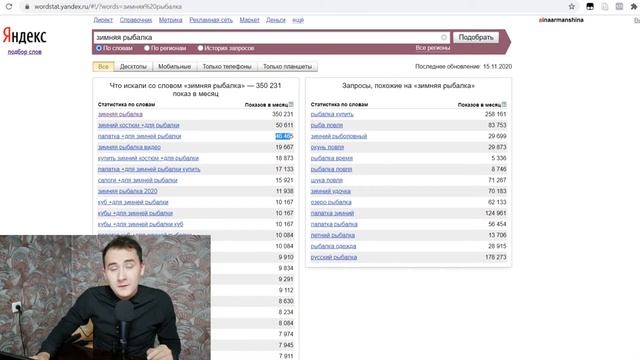The image size is (640, 360).
Task: Expand the 'ещё' services menu
Action: click(x=298, y=20)
